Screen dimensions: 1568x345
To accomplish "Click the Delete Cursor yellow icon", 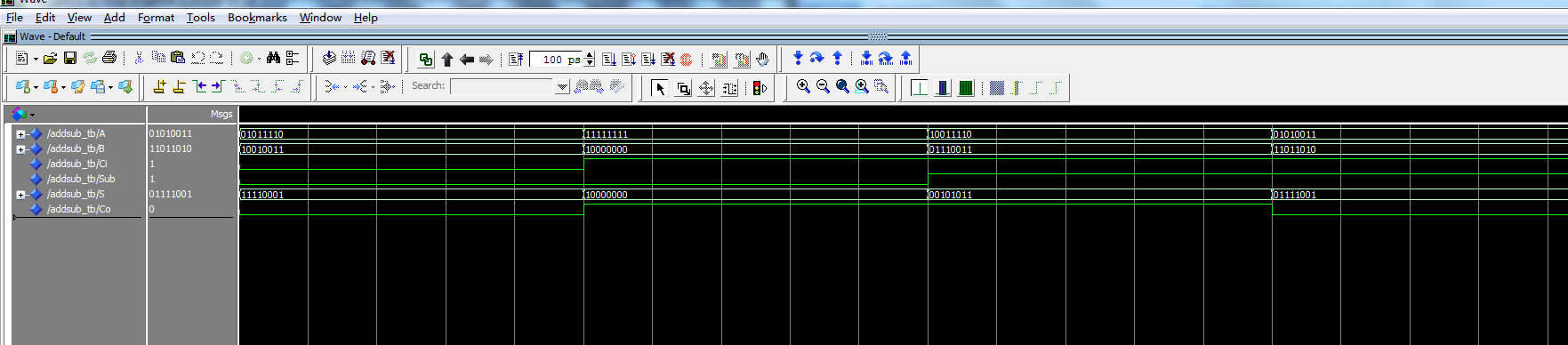I will [x=179, y=87].
